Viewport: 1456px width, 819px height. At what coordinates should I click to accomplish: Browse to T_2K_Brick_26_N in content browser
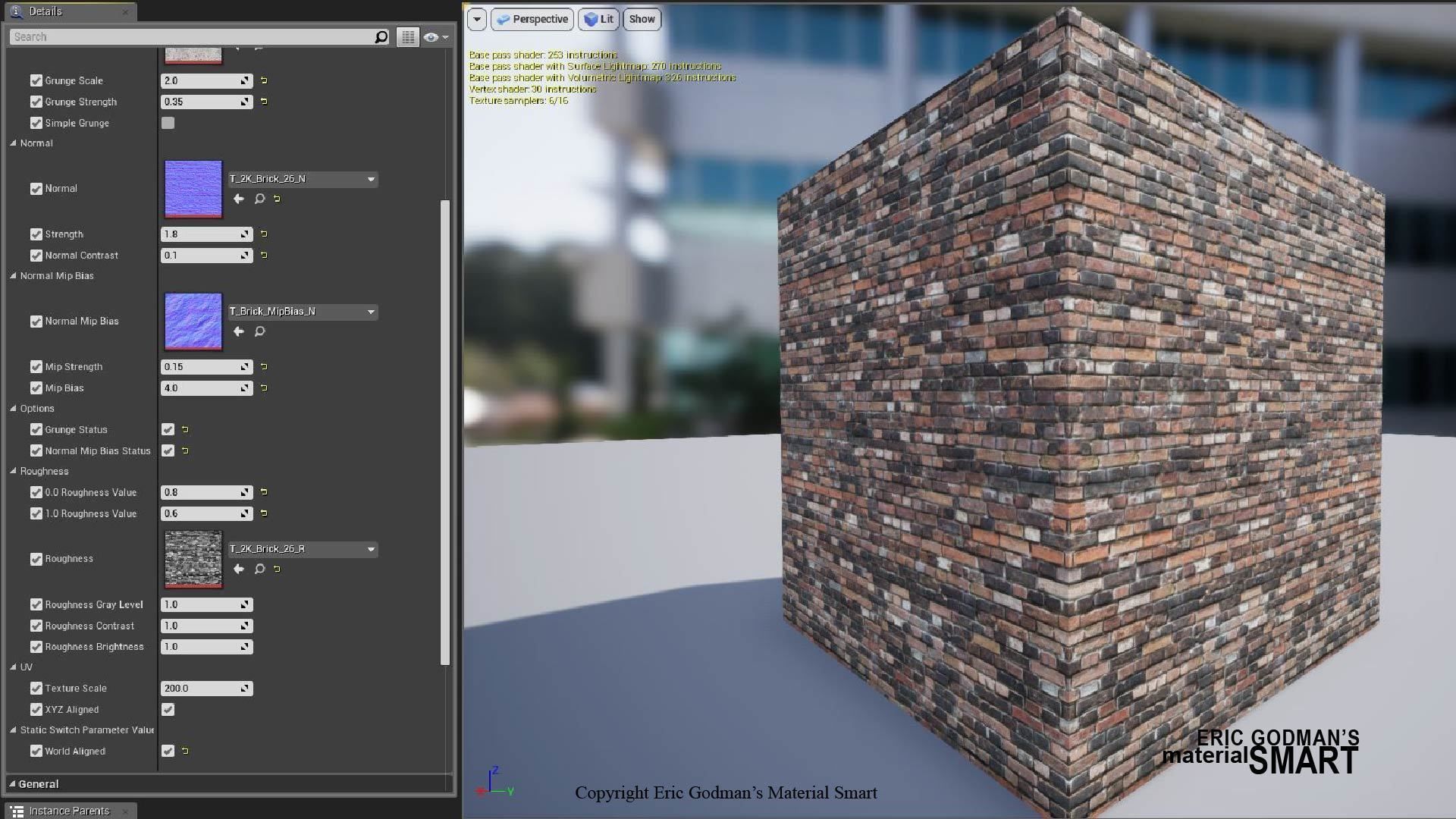(x=259, y=199)
